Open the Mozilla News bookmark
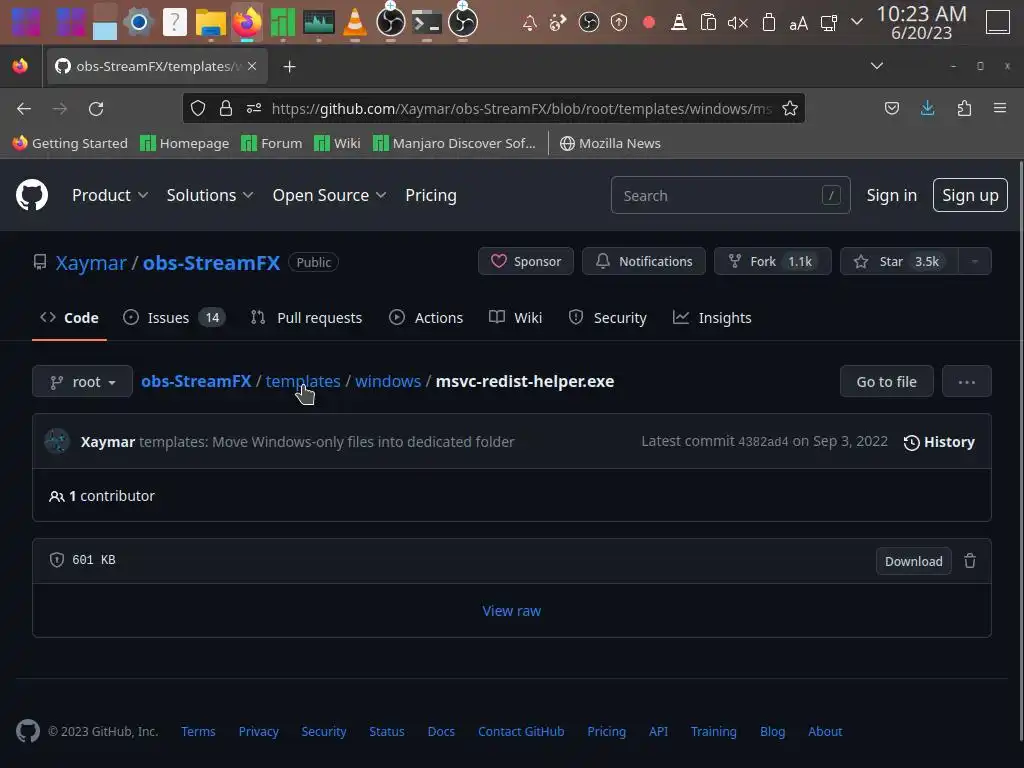This screenshot has height=768, width=1024. point(610,143)
